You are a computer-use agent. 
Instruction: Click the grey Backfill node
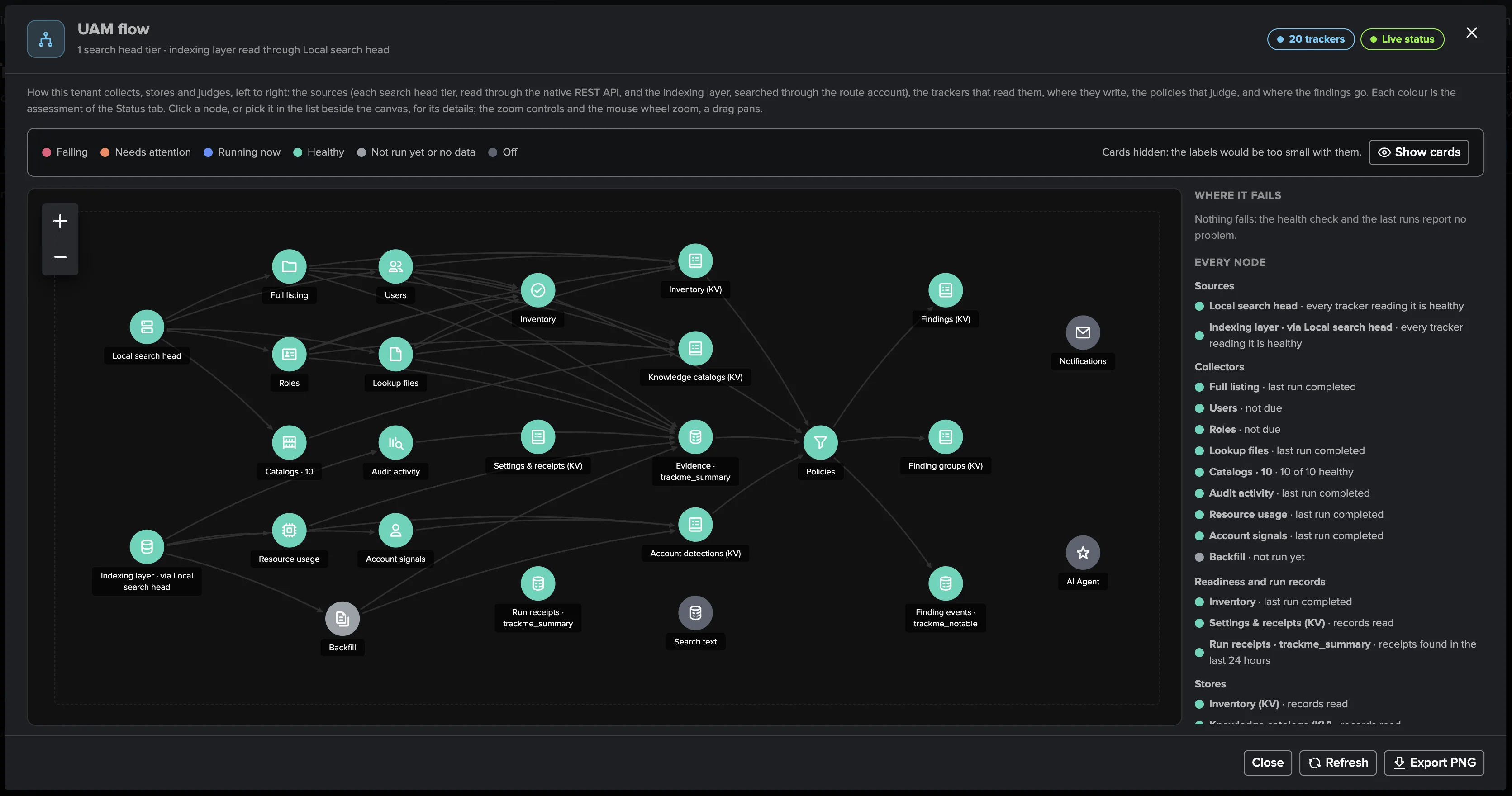(x=342, y=619)
